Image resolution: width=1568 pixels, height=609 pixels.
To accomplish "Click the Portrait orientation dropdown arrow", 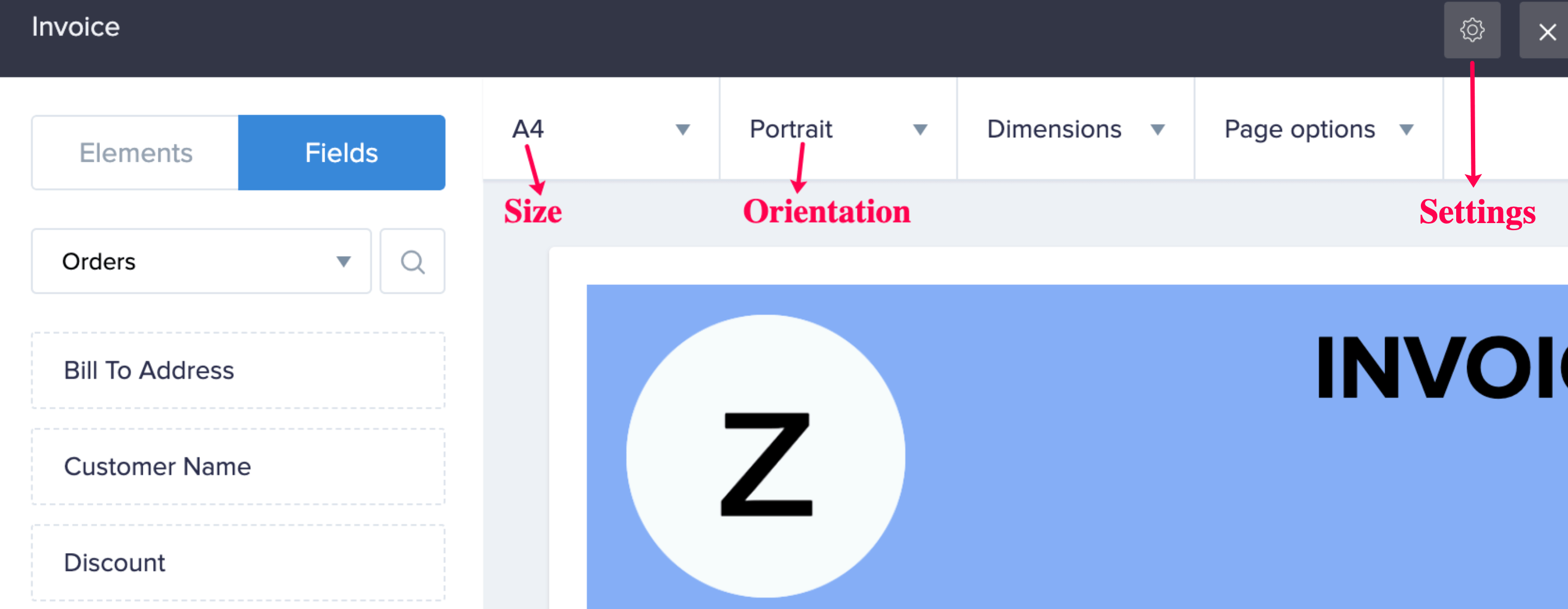I will (x=920, y=130).
